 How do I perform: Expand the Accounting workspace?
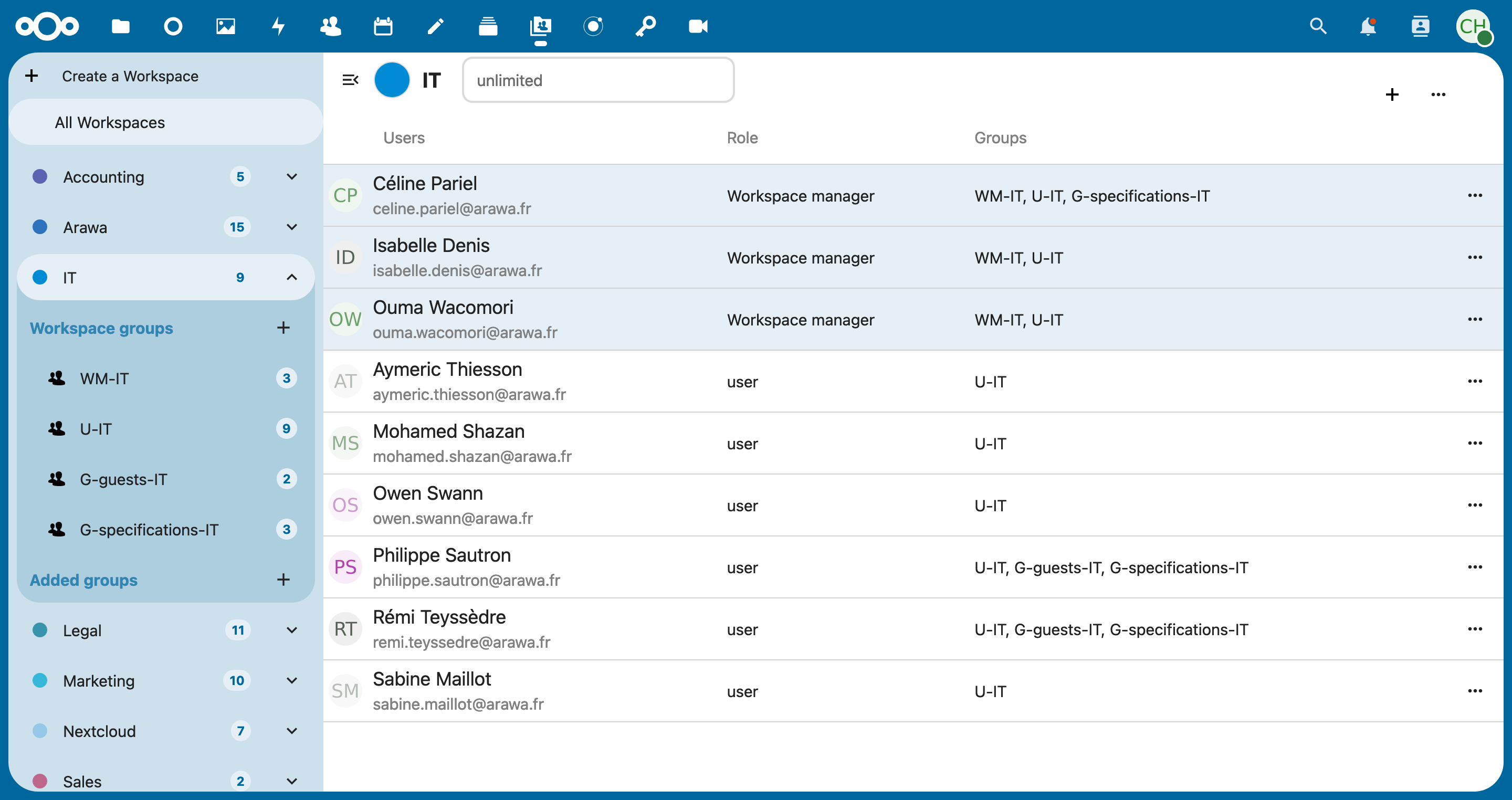(x=292, y=177)
